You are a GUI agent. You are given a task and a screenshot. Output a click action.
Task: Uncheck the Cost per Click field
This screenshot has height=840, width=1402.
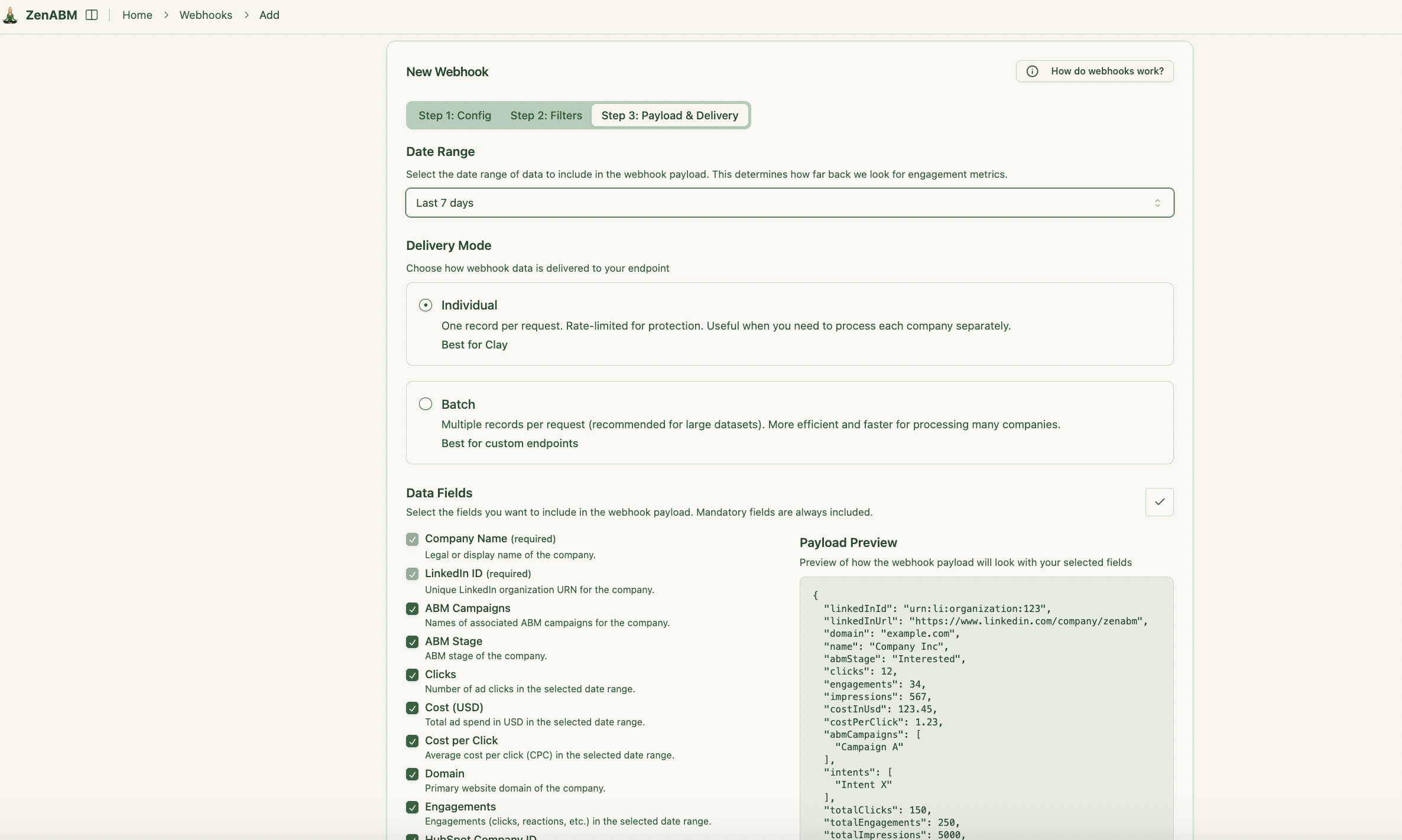(412, 740)
